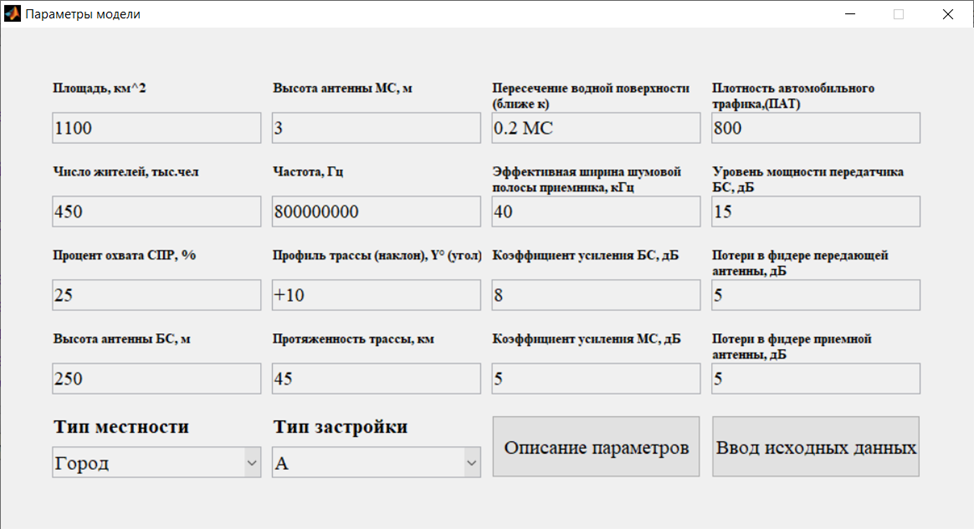Click the MATLAB icon in the title bar
This screenshot has width=974, height=529.
click(12, 14)
